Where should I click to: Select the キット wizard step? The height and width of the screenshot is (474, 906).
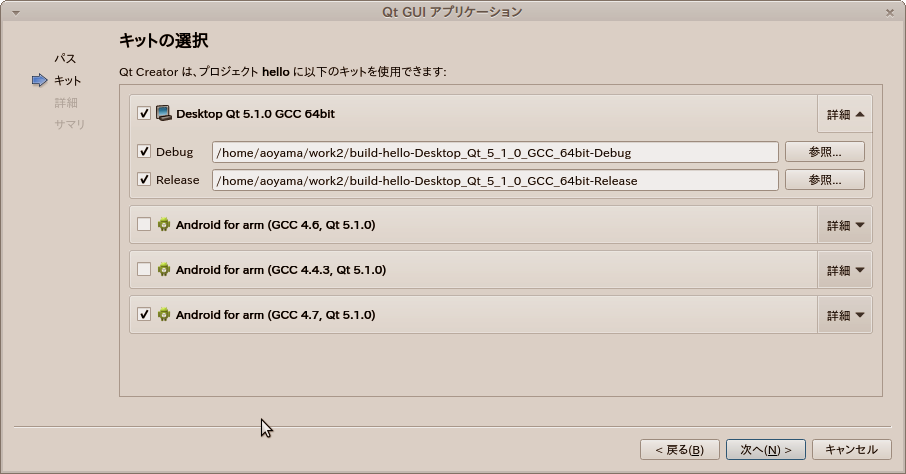[x=68, y=80]
